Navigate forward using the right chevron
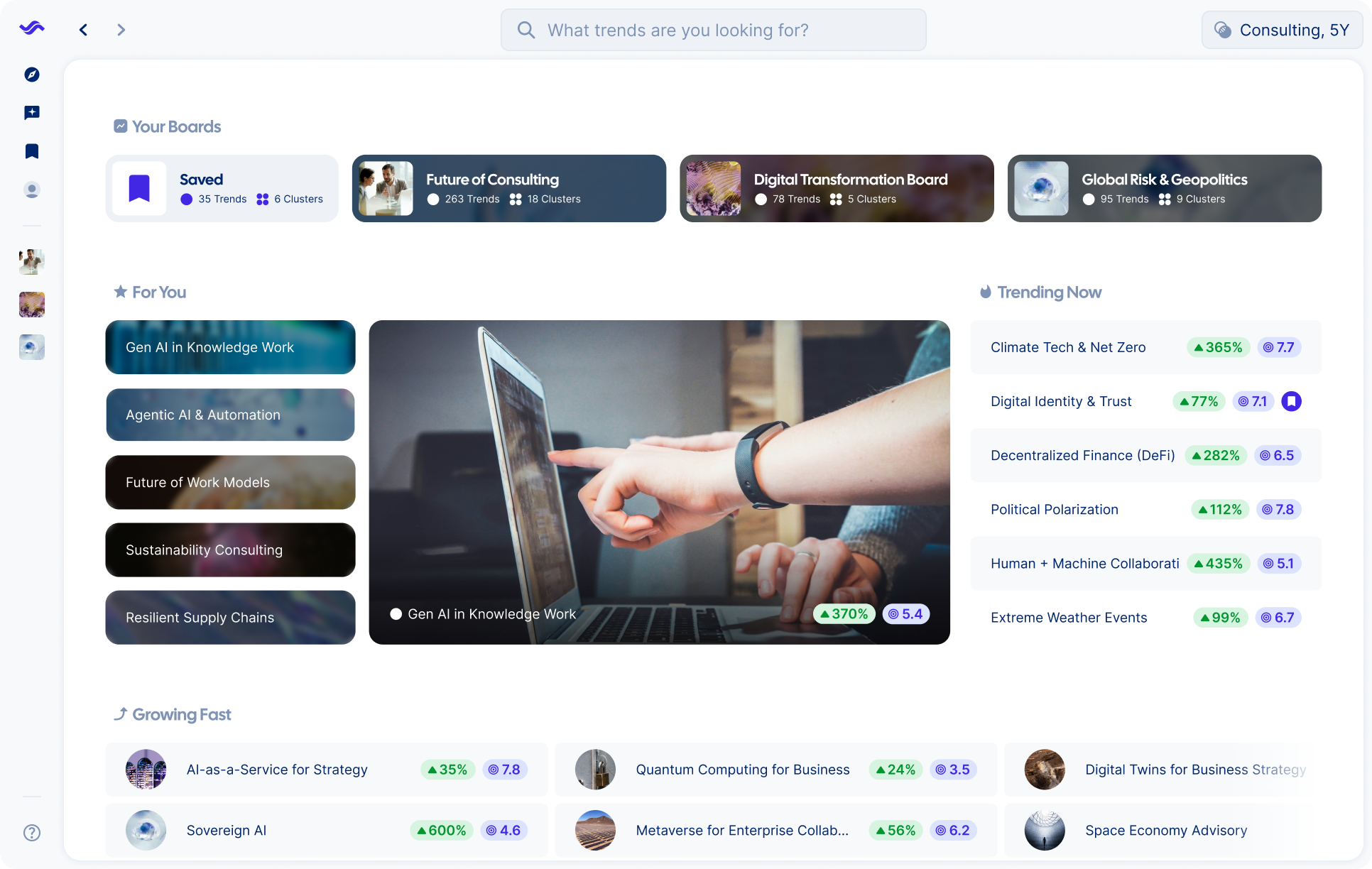This screenshot has width=1372, height=869. (x=121, y=30)
